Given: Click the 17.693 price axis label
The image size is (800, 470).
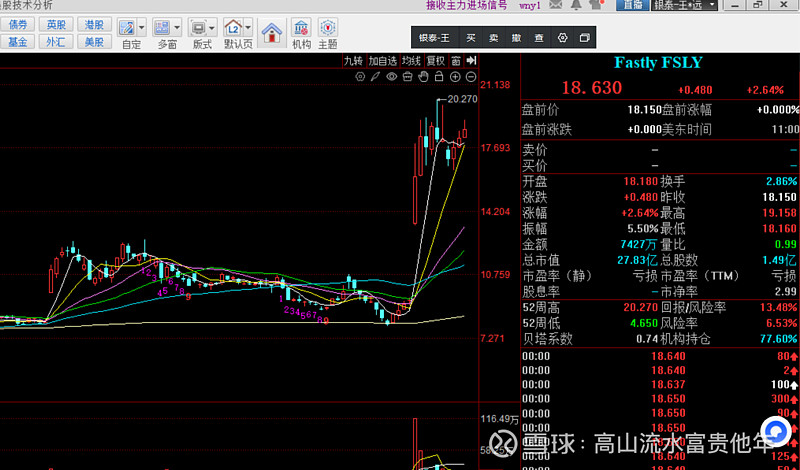Looking at the screenshot, I should [495, 148].
